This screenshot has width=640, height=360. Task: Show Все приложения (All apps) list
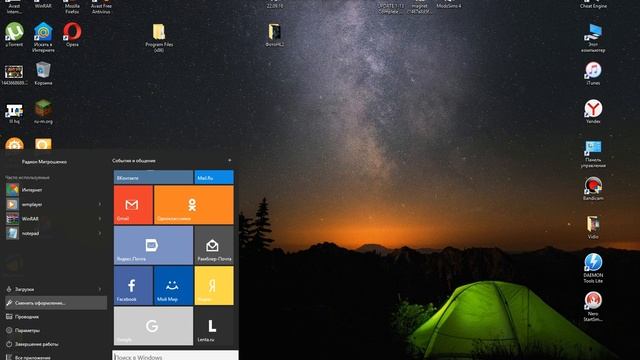[56, 357]
